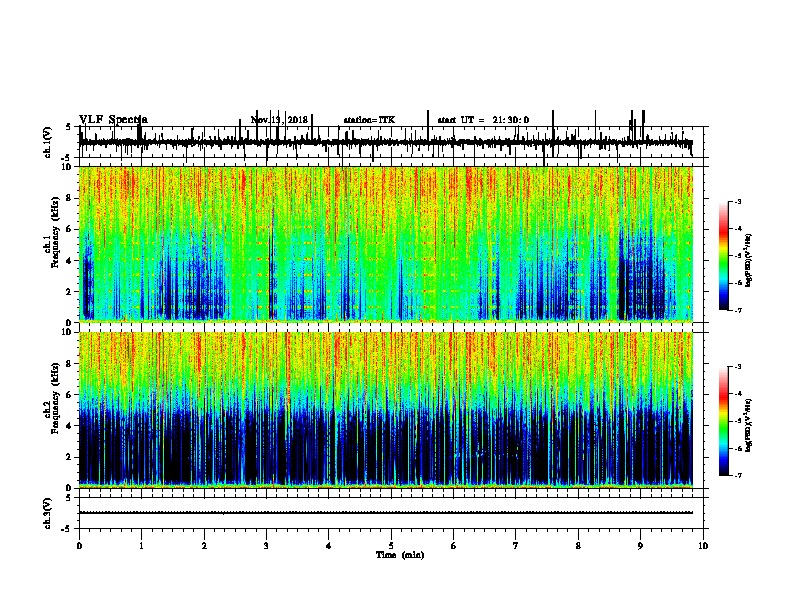Image resolution: width=792 pixels, height=612 pixels.
Task: Click the "ch.1(V)" axis label
Action: click(48, 142)
